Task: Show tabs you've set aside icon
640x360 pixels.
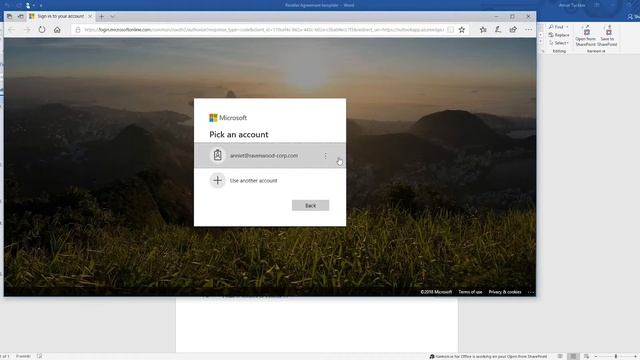Action: tap(9, 16)
